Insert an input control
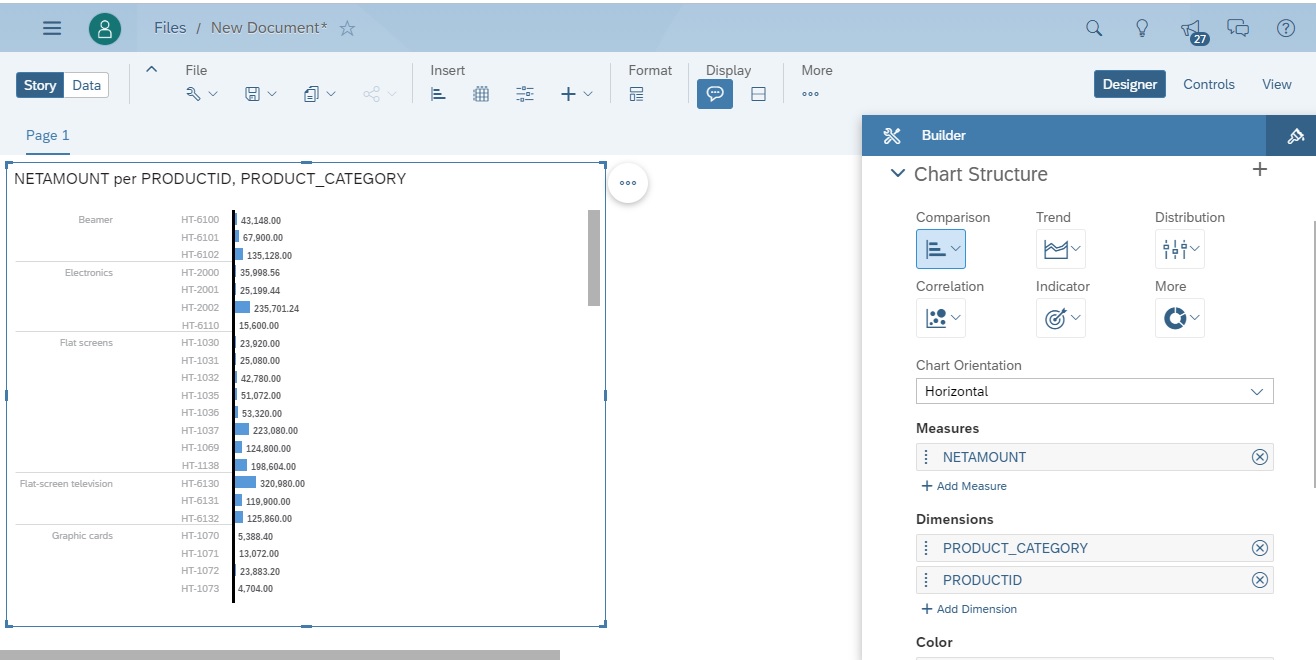The width and height of the screenshot is (1316, 660). (524, 93)
